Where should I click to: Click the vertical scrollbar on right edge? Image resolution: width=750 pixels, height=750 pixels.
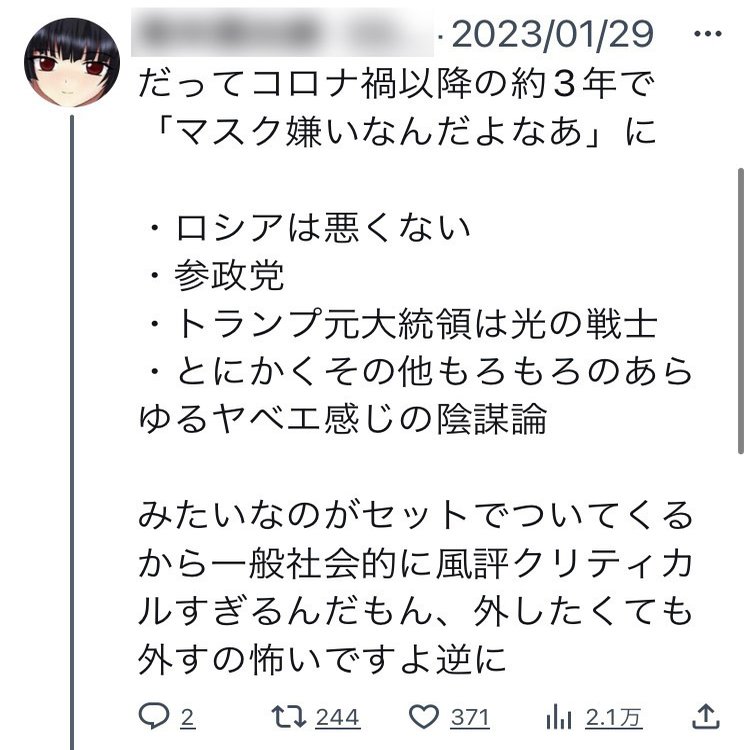pos(740,311)
